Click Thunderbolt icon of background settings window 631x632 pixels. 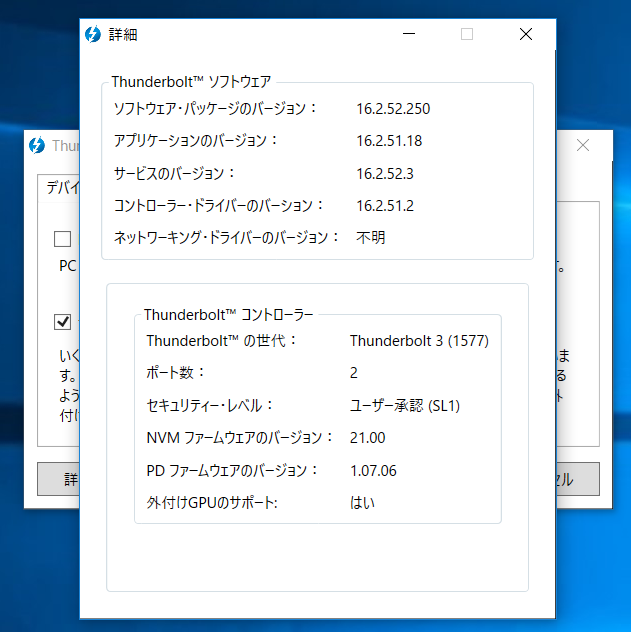tap(37, 146)
